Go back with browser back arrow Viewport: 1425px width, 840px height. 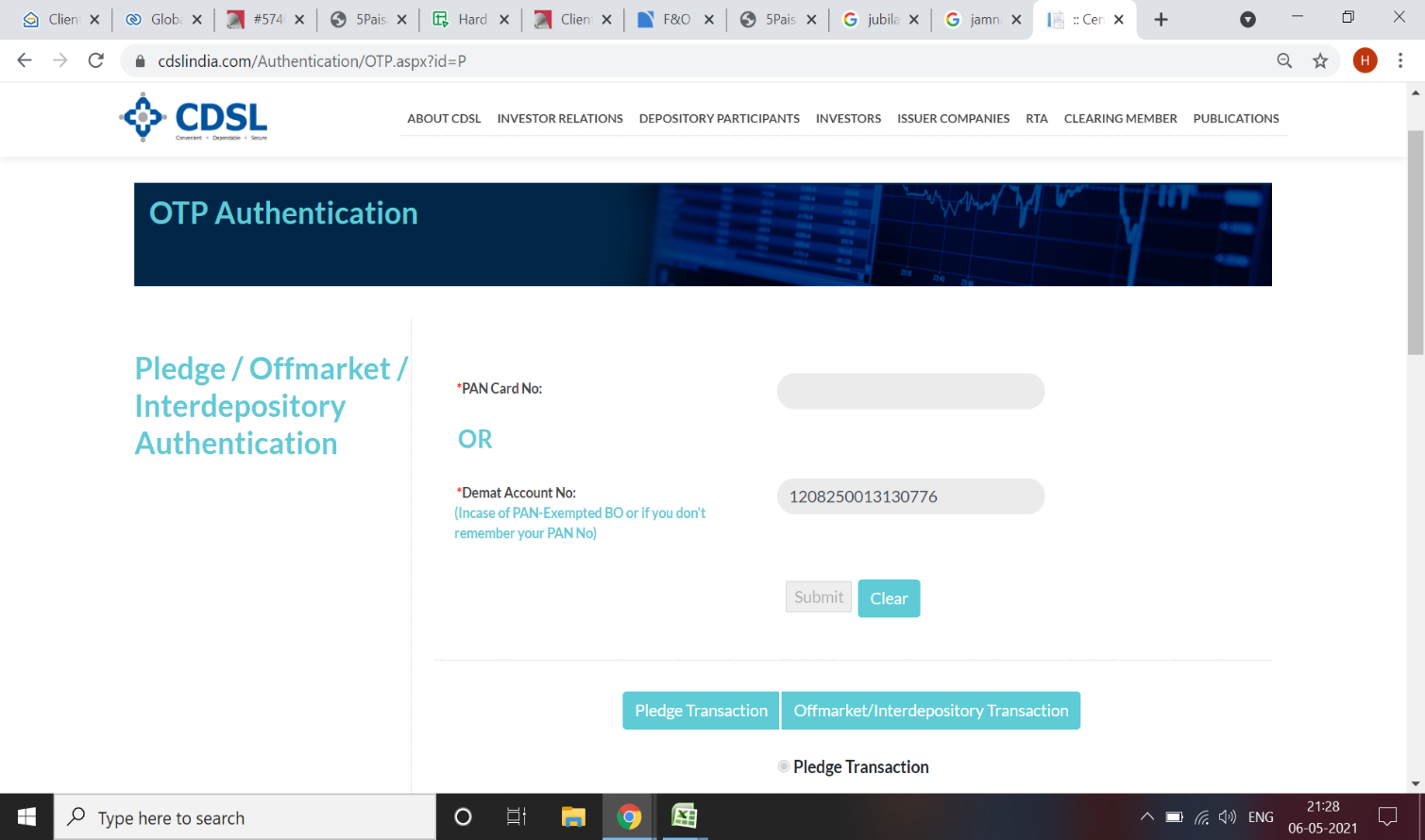25,60
